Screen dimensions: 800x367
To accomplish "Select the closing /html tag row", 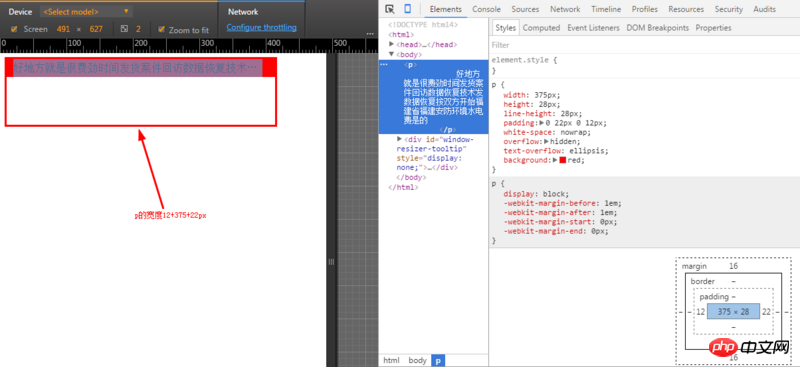I will pos(404,187).
